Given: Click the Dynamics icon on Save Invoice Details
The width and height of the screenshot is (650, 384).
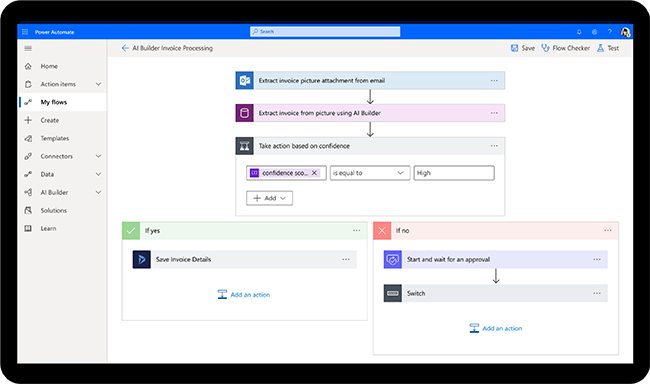Looking at the screenshot, I should pos(142,260).
